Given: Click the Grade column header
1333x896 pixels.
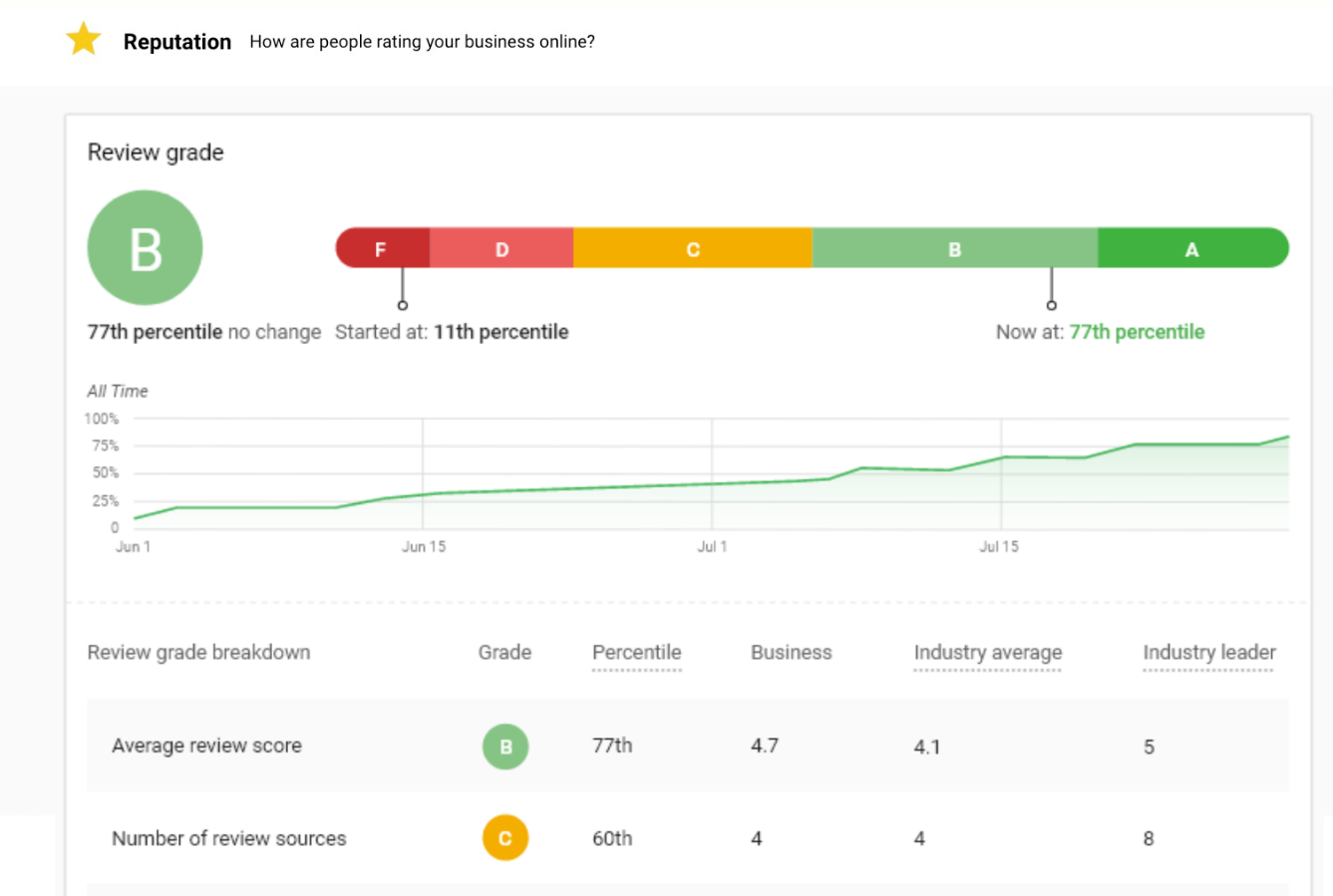Looking at the screenshot, I should 504,653.
